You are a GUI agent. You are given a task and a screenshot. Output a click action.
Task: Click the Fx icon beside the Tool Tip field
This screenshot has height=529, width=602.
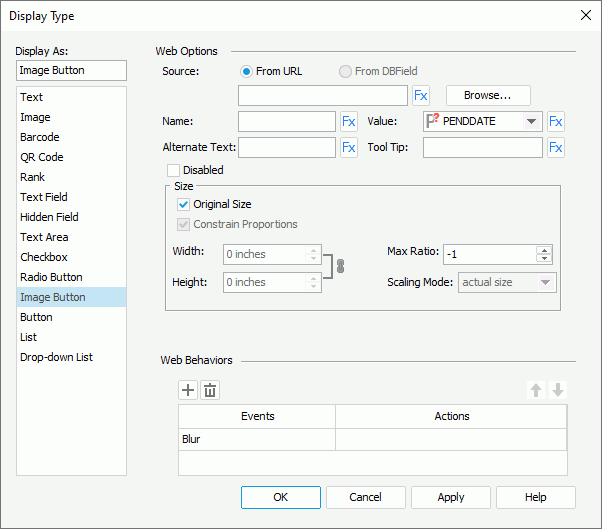click(x=556, y=148)
